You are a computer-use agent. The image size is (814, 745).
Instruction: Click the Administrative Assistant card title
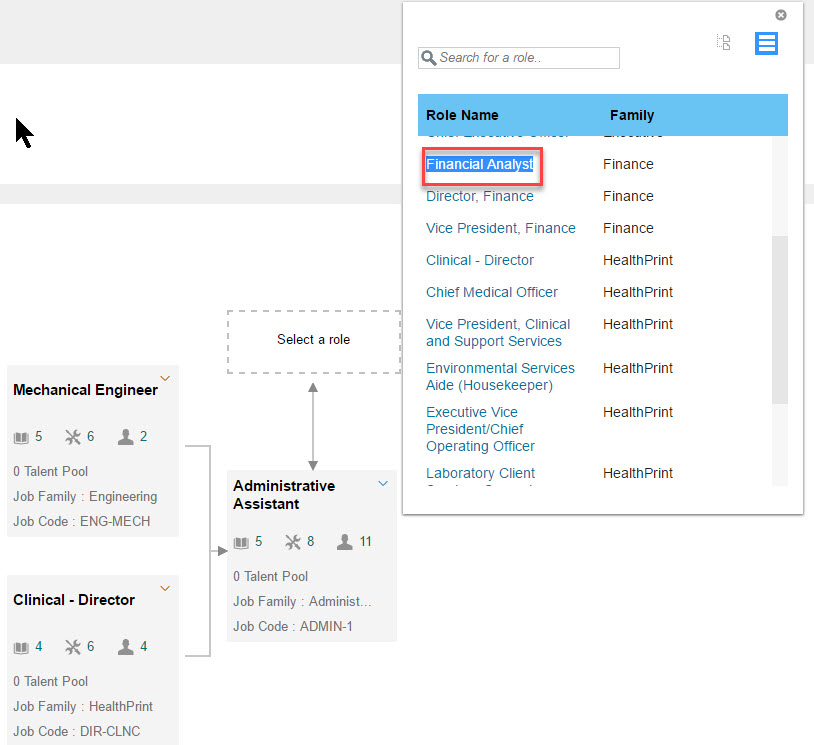(x=284, y=495)
